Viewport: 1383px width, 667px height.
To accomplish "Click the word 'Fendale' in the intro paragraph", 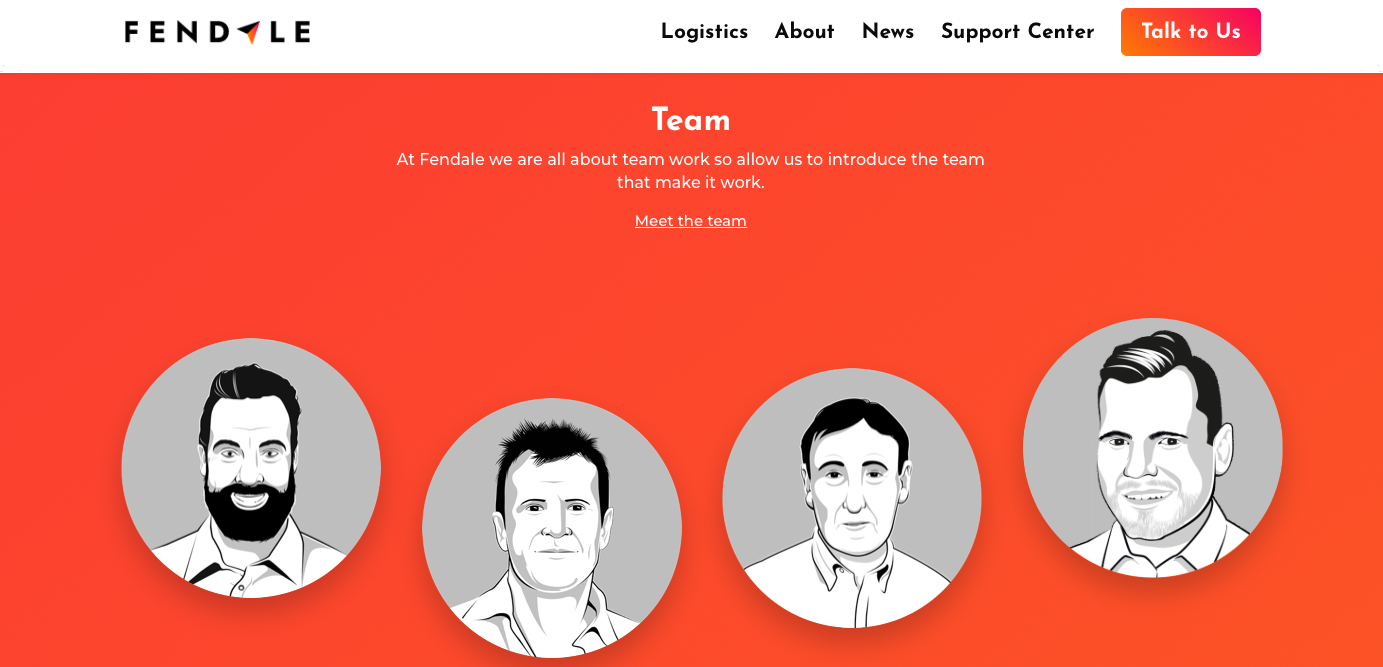I will tap(452, 160).
